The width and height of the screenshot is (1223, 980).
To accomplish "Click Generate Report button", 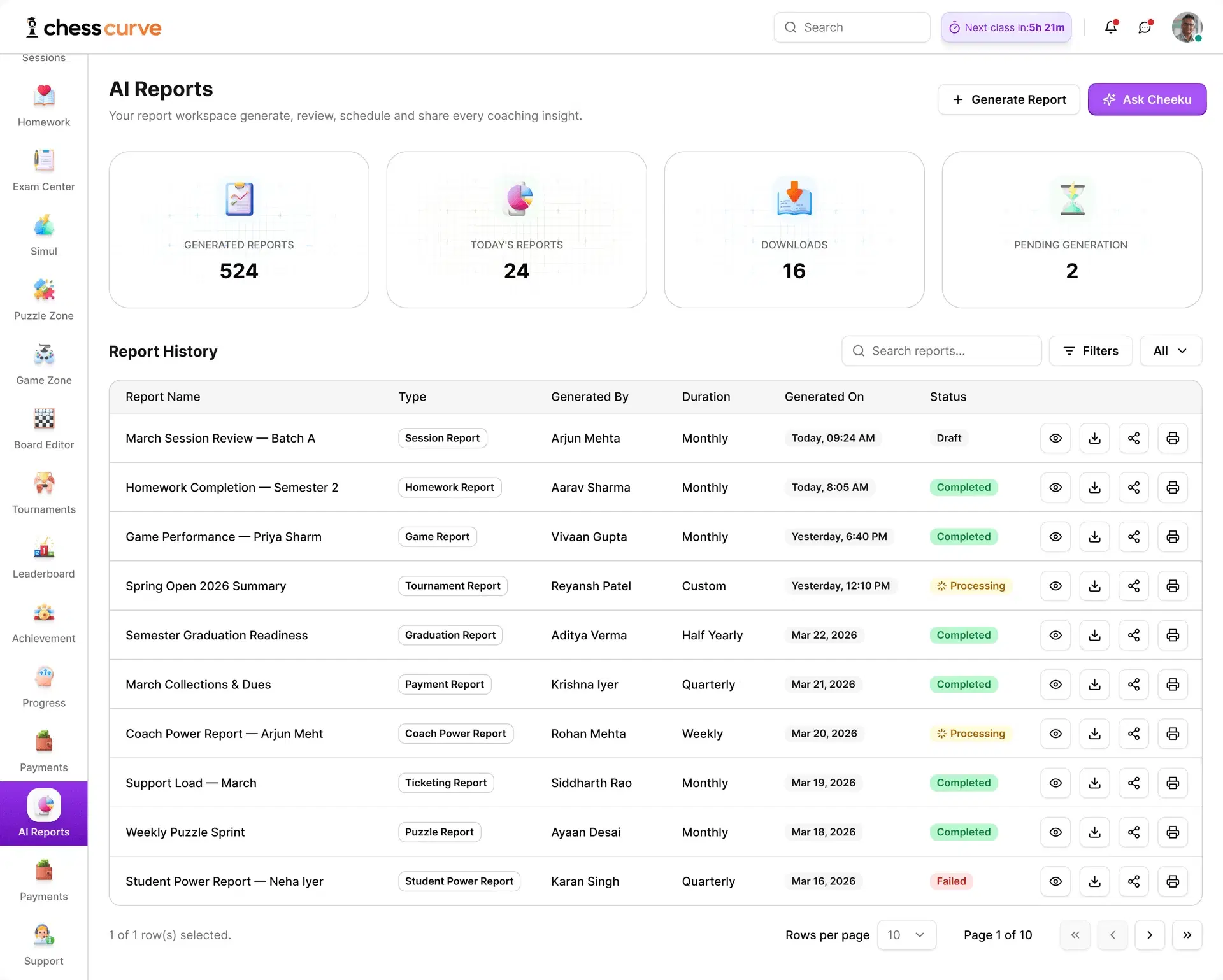I will click(1008, 99).
